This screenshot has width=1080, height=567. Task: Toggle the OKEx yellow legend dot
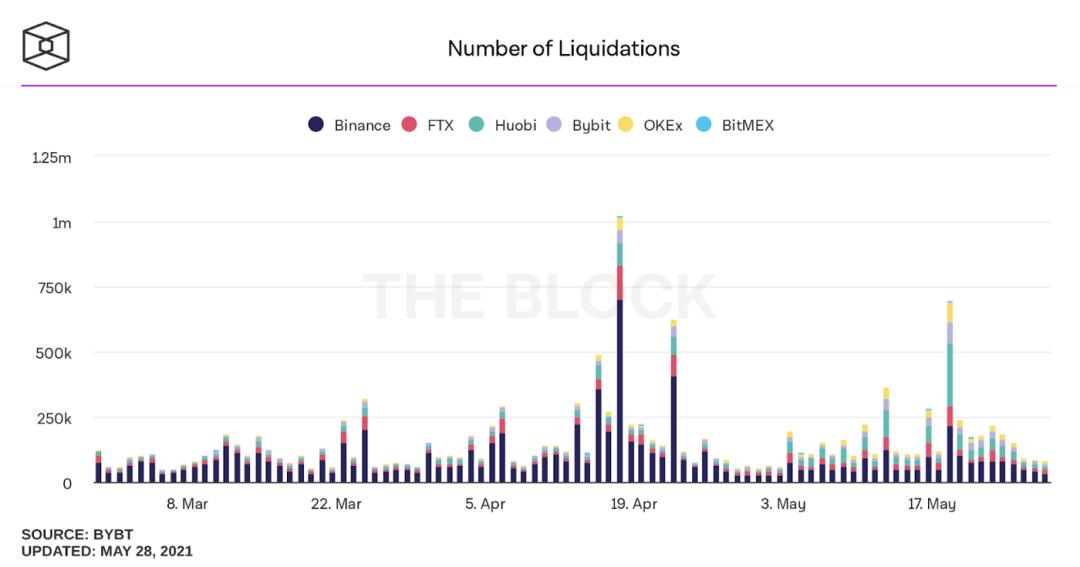pos(625,125)
